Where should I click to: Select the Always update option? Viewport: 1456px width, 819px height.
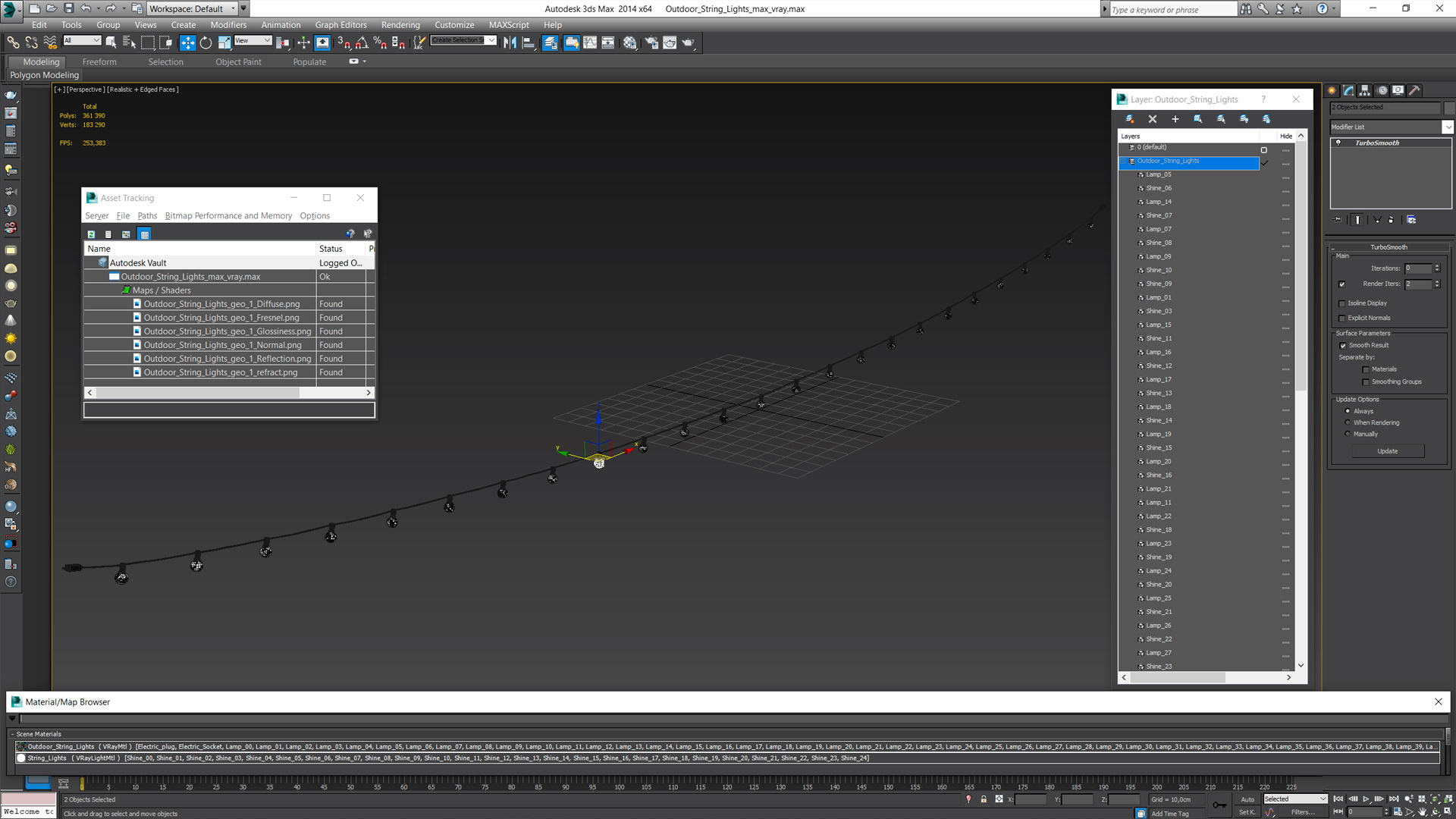(1348, 411)
